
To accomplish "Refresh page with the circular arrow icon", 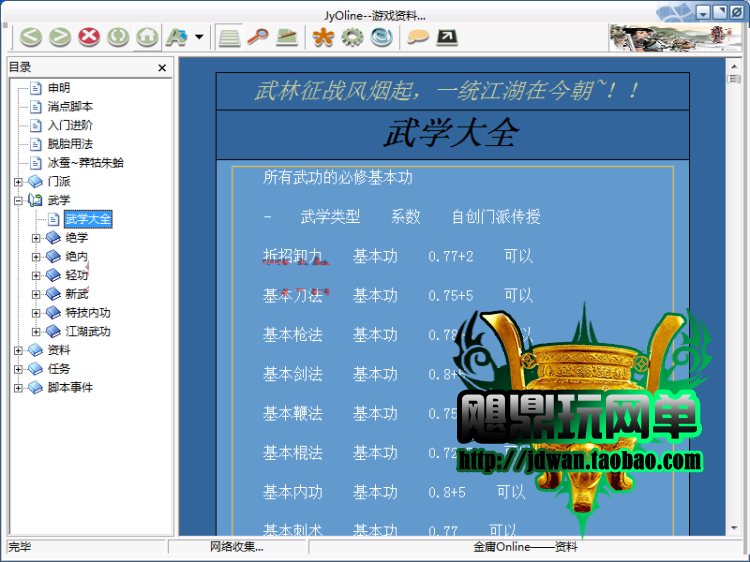I will (x=118, y=37).
